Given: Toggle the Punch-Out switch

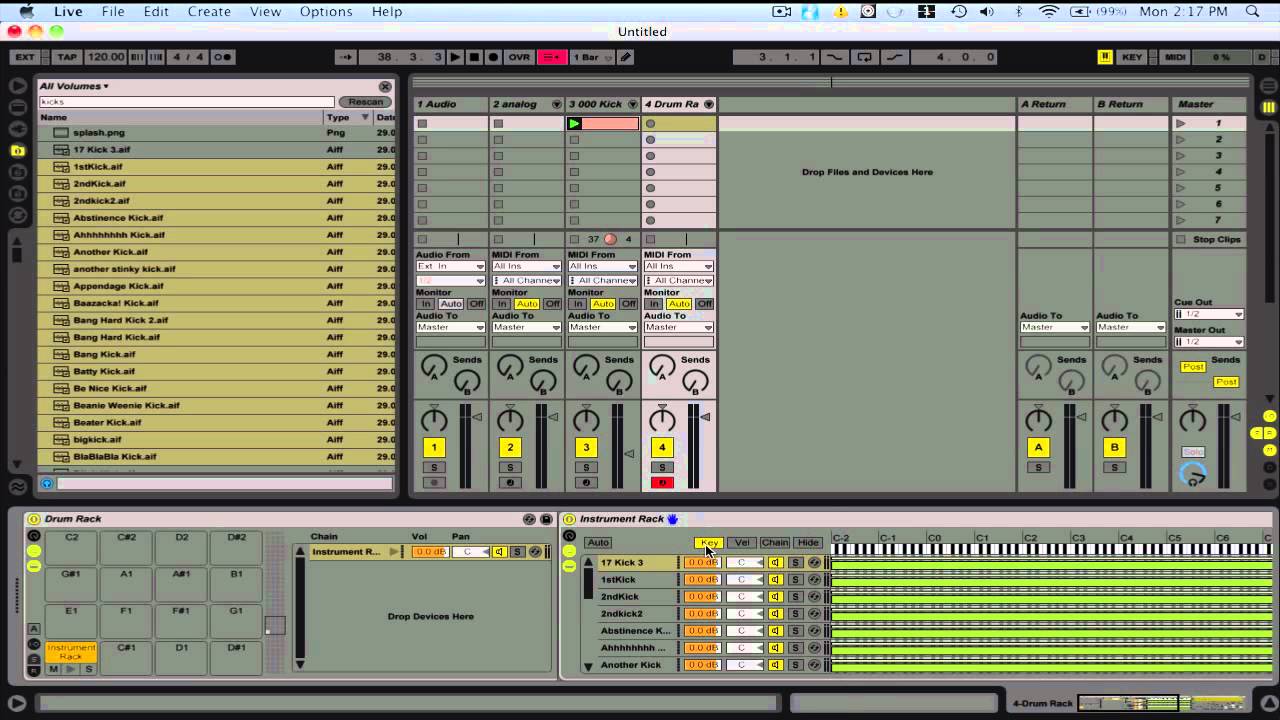Looking at the screenshot, I should pyautogui.click(x=894, y=57).
